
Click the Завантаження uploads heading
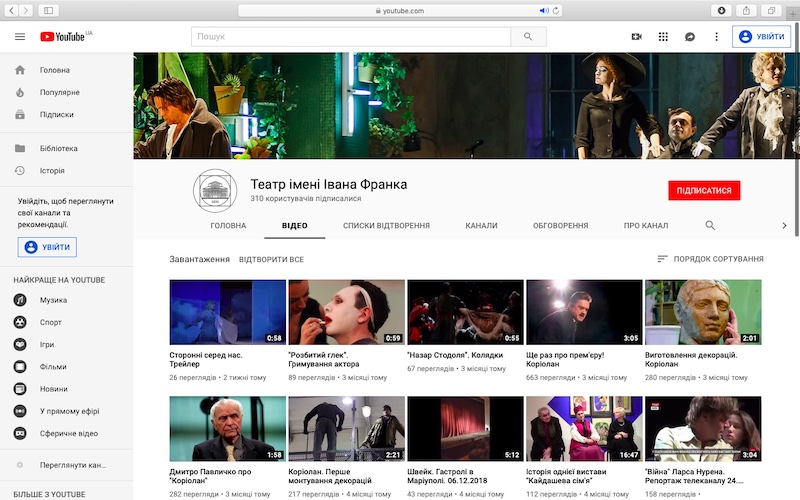(x=199, y=259)
